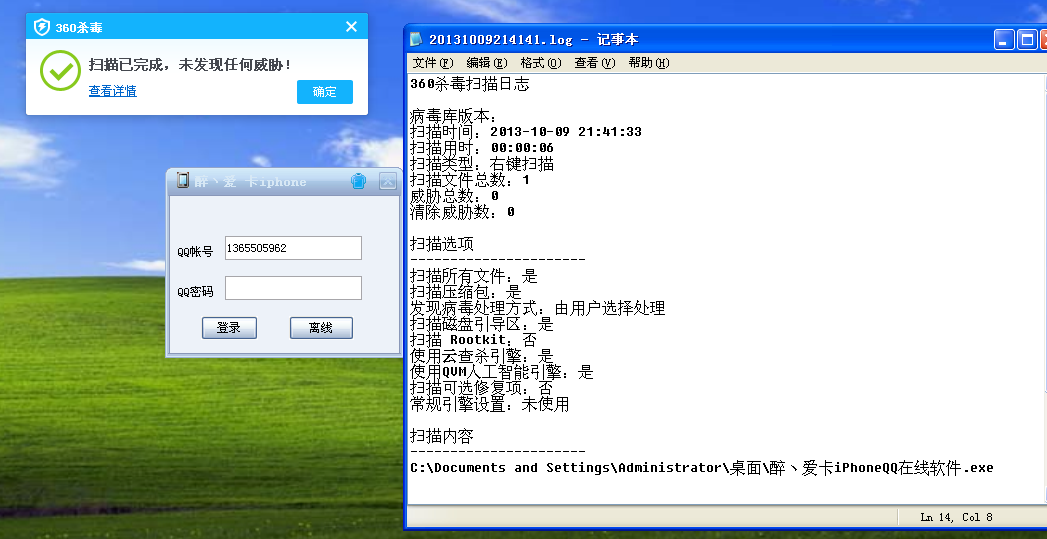The image size is (1047, 539).
Task: Click the 清除威胁数 line
Action: coord(462,212)
